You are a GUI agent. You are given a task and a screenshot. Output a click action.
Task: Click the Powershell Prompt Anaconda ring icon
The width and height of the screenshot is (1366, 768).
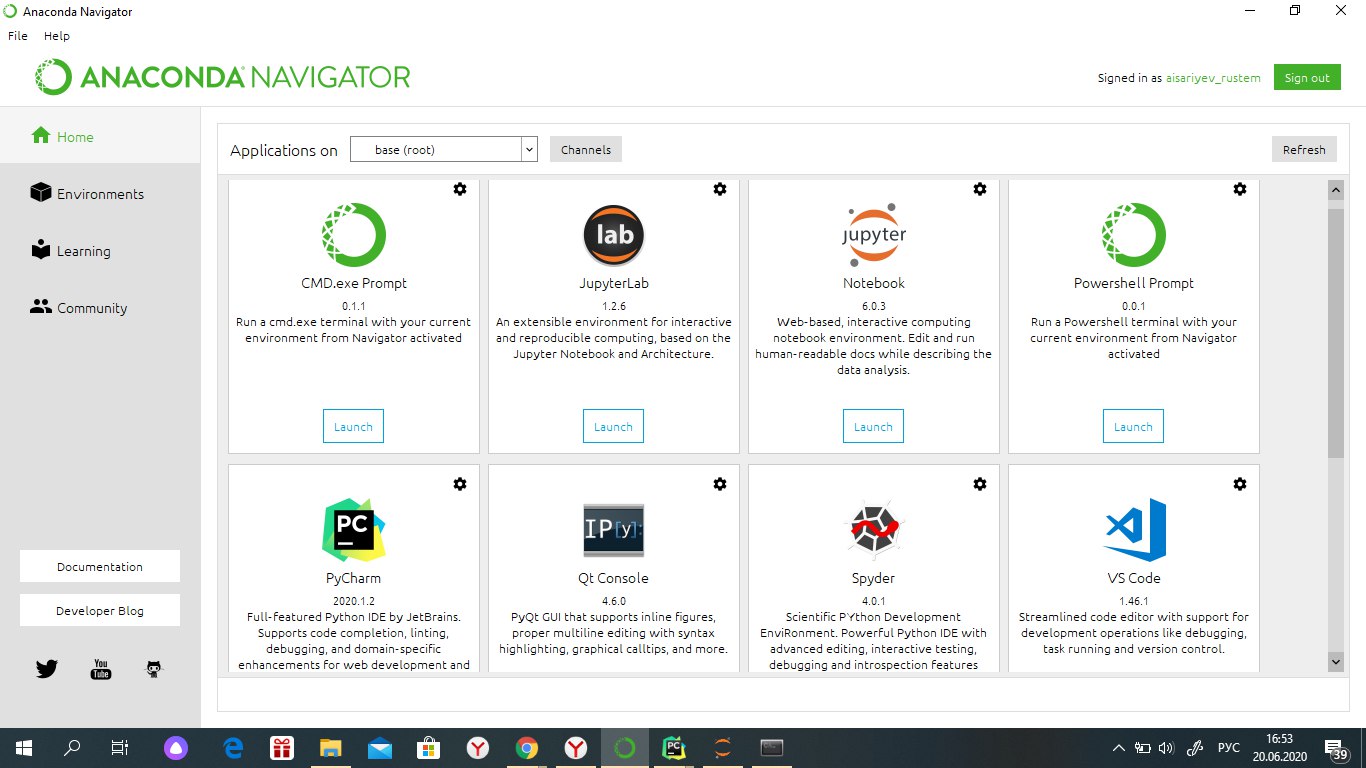click(1134, 234)
